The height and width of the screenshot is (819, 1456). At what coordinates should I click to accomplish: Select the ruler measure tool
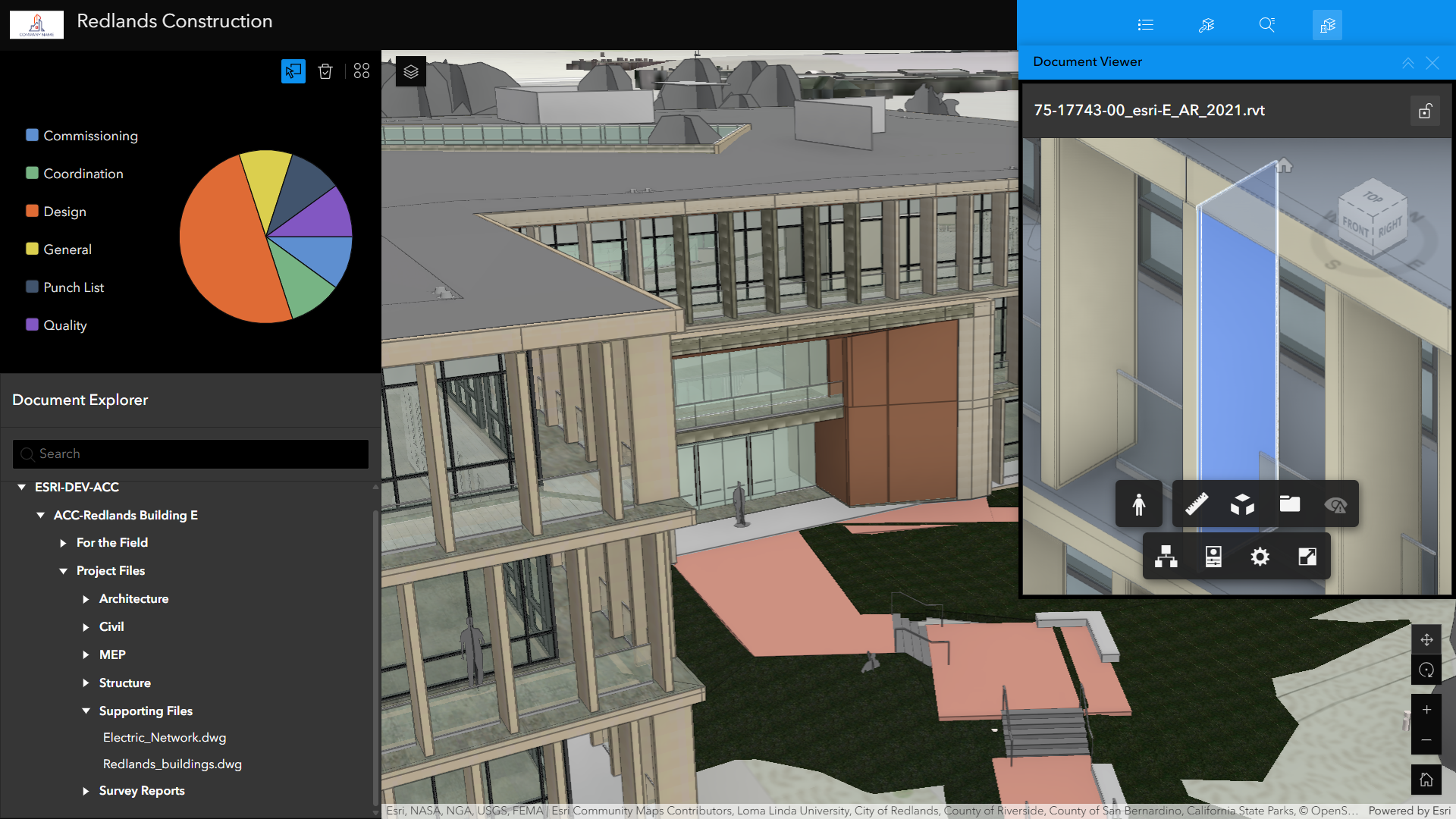pos(1197,504)
